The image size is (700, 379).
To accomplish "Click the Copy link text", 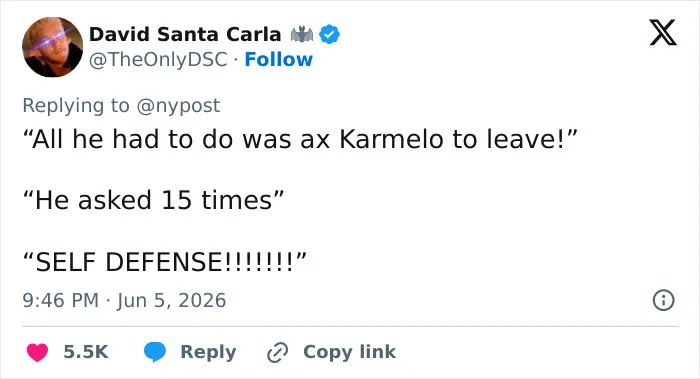I will (x=349, y=352).
